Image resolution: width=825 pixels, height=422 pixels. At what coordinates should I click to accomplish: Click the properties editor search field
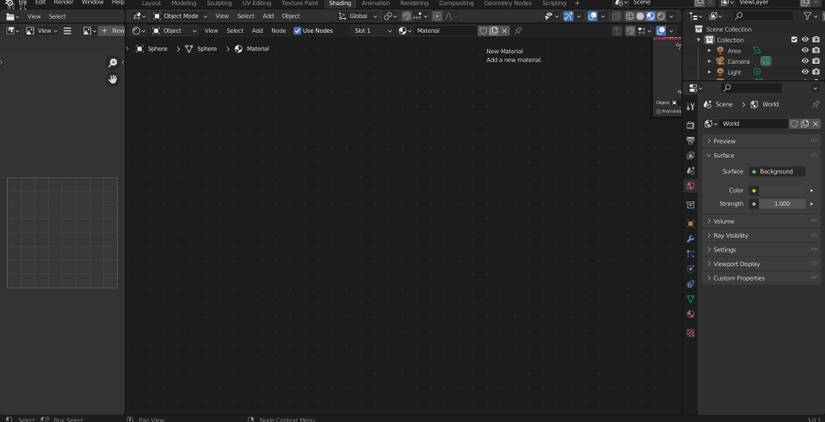[751, 88]
